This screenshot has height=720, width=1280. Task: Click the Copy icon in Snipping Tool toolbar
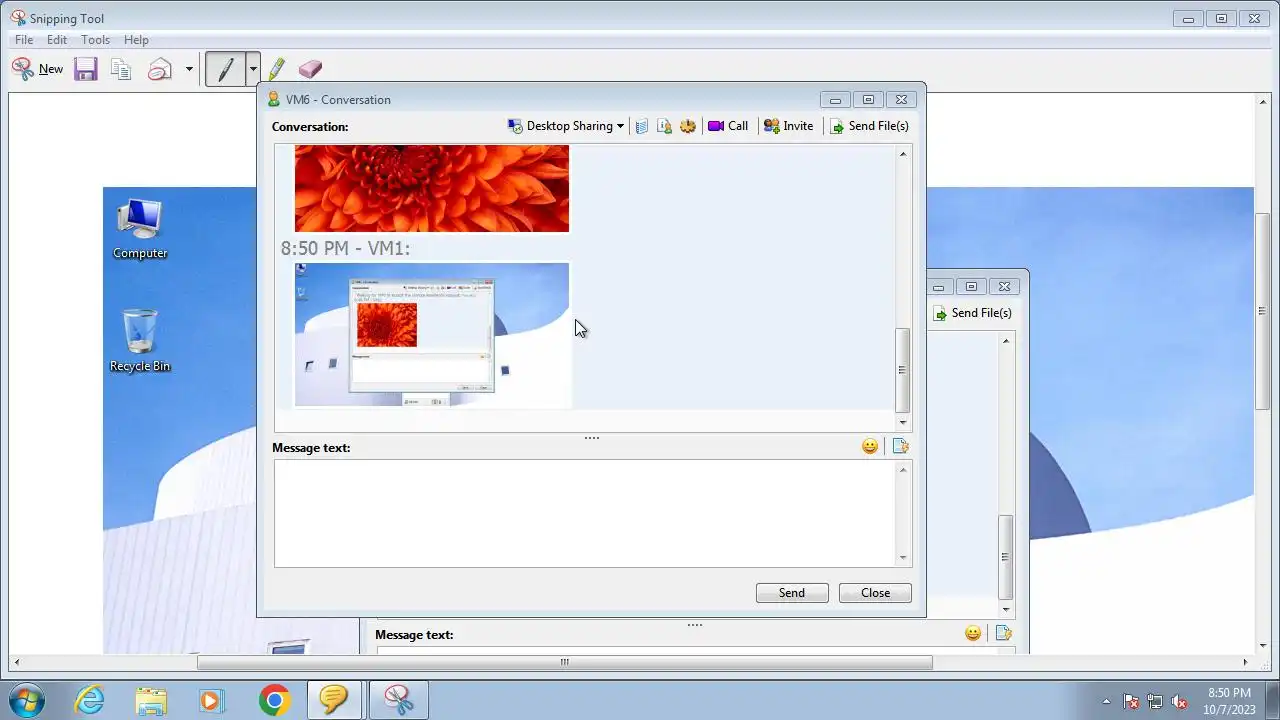click(121, 69)
